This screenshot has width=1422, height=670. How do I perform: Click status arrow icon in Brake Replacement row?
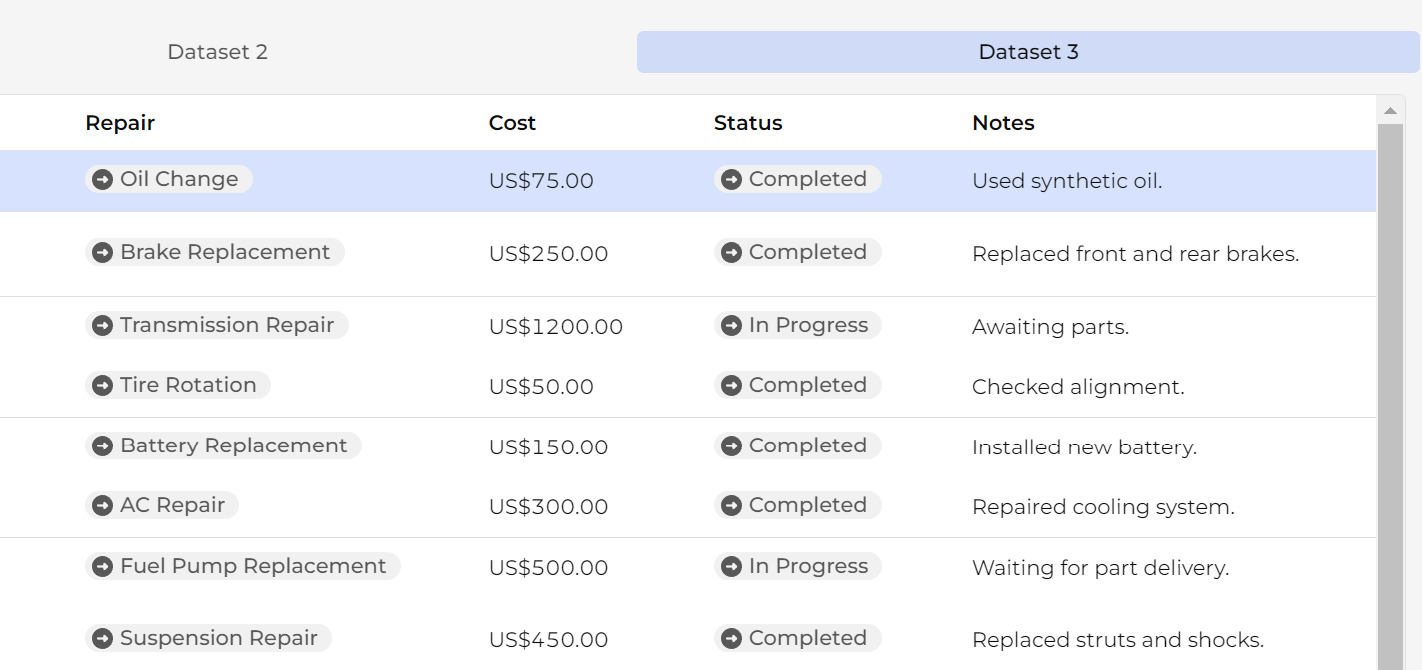pos(731,252)
